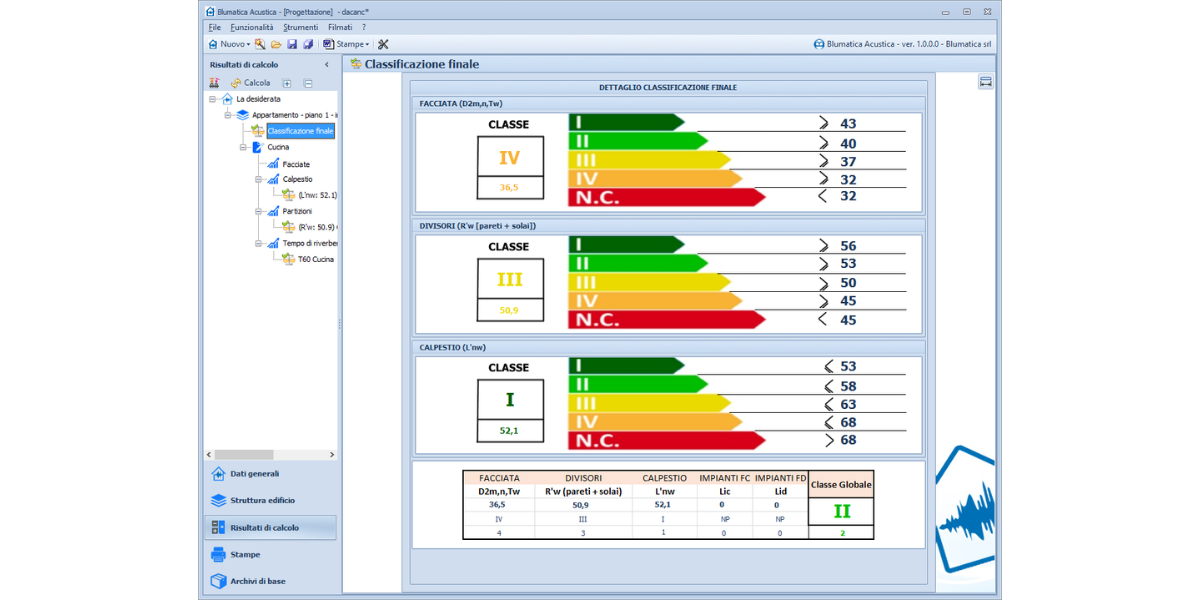Click the save-all multiple disks icon
Screen dimensions: 1200x600
pyautogui.click(x=308, y=44)
